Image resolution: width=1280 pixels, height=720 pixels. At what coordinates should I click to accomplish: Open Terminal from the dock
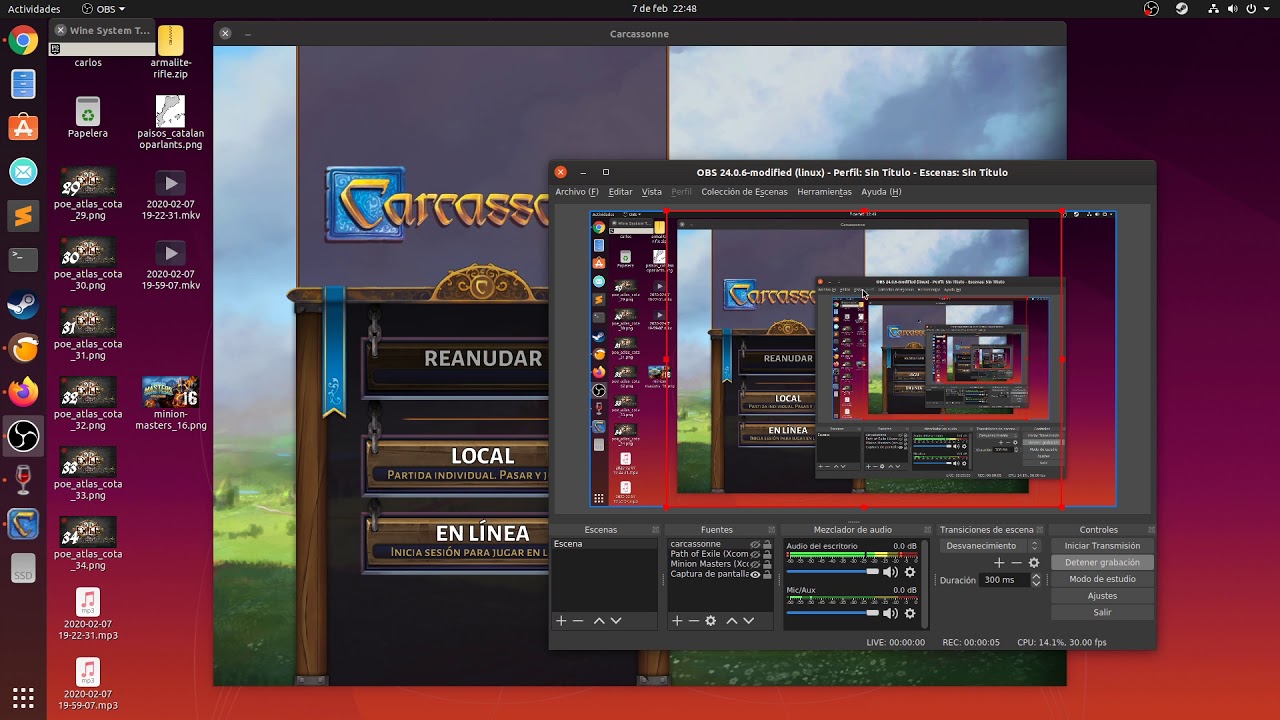(x=23, y=260)
